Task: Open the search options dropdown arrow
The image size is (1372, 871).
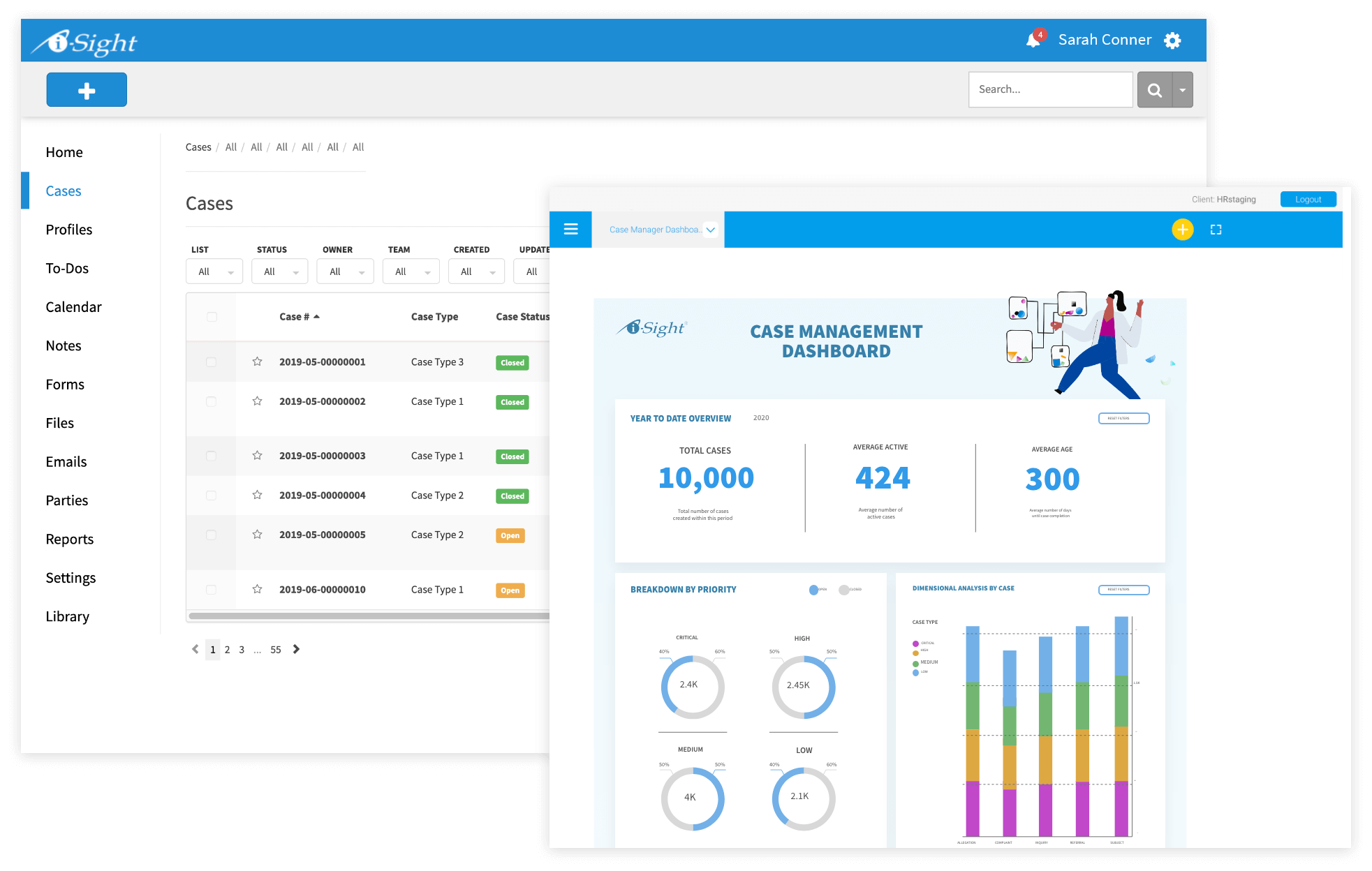Action: tap(1182, 90)
